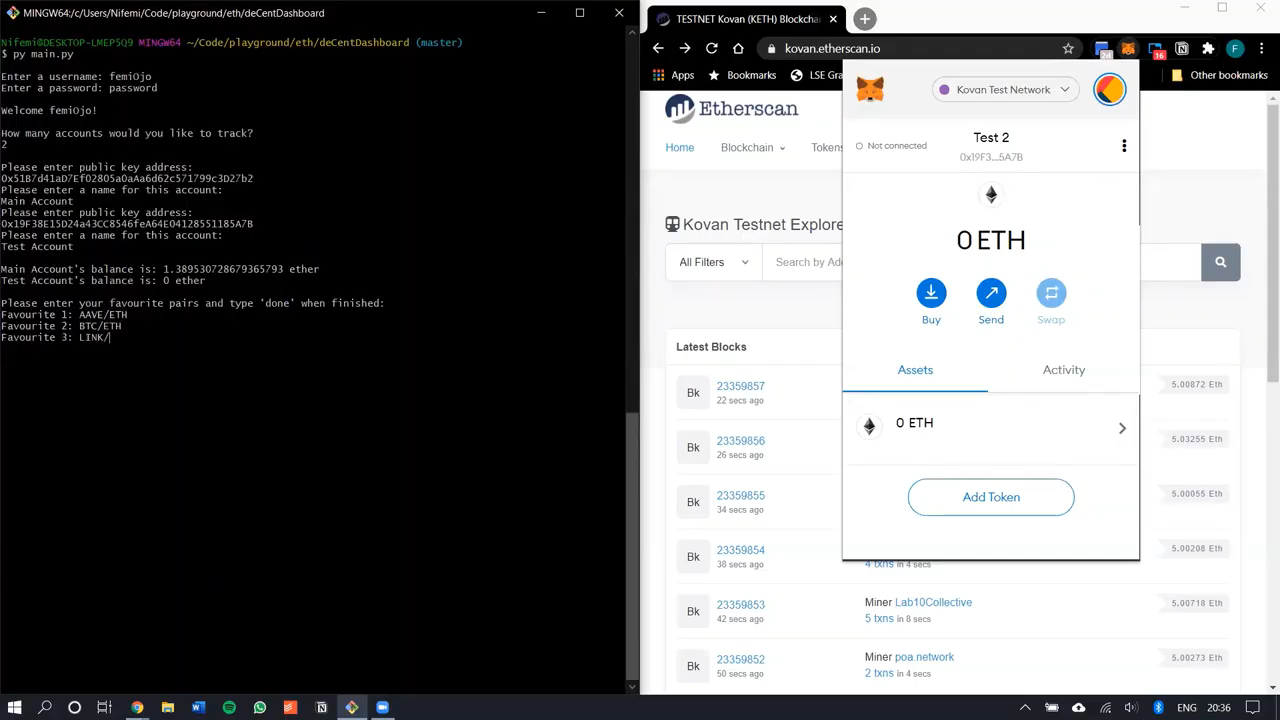
Task: Expand the 0 ETH asset row arrow
Action: coord(1122,428)
